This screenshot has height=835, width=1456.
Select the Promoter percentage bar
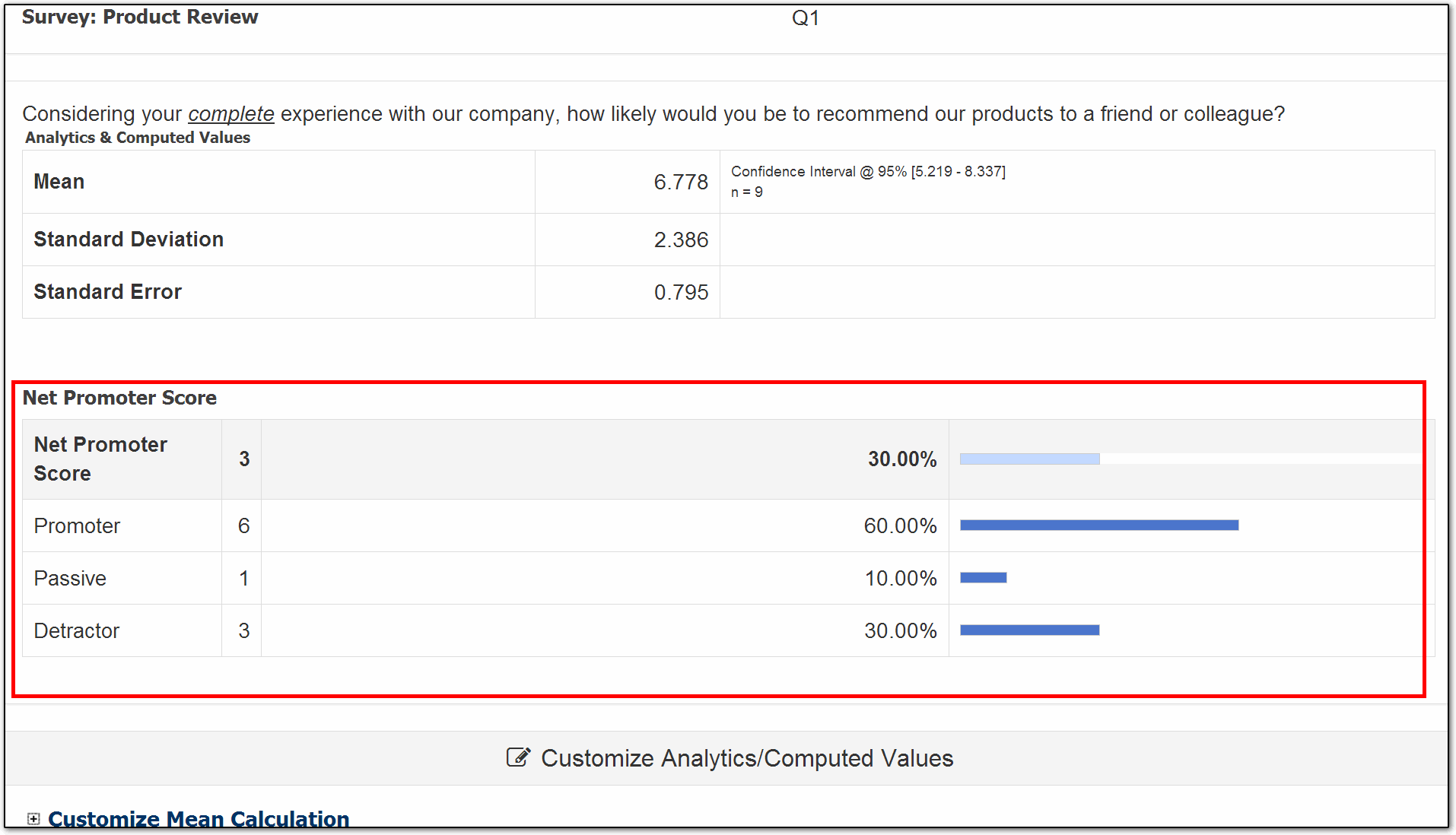click(x=1099, y=525)
